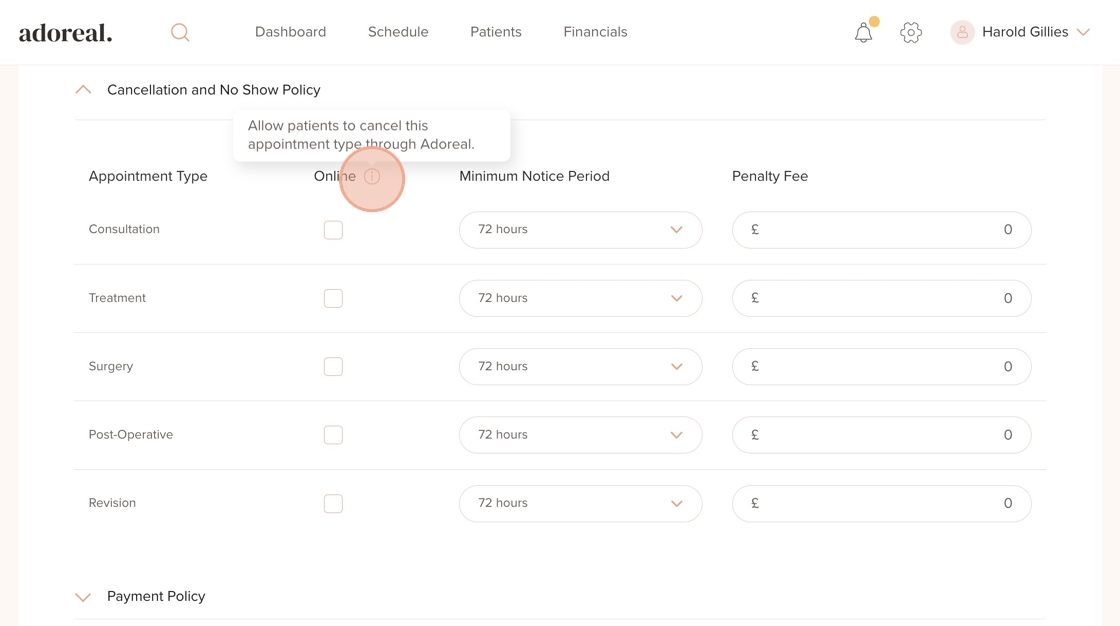Image resolution: width=1120 pixels, height=626 pixels.
Task: Open Revision minimum notice period dropdown
Action: (580, 504)
